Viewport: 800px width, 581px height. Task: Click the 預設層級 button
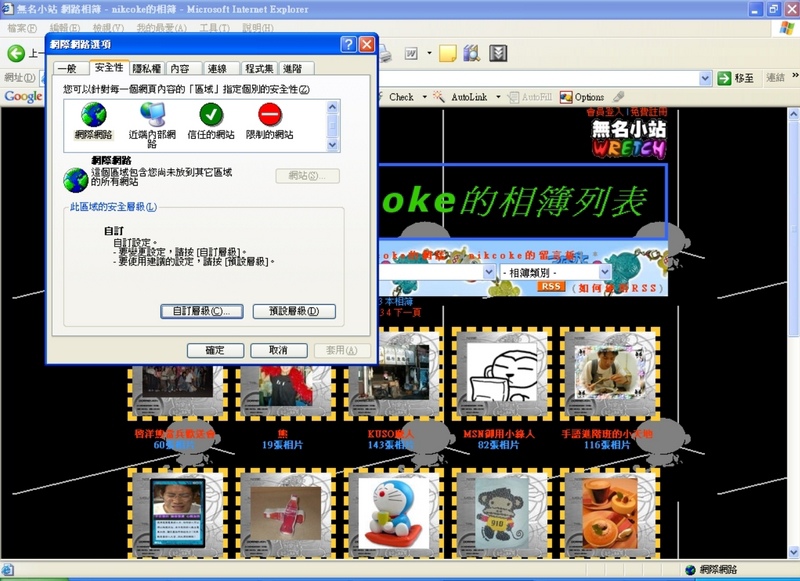[x=294, y=311]
